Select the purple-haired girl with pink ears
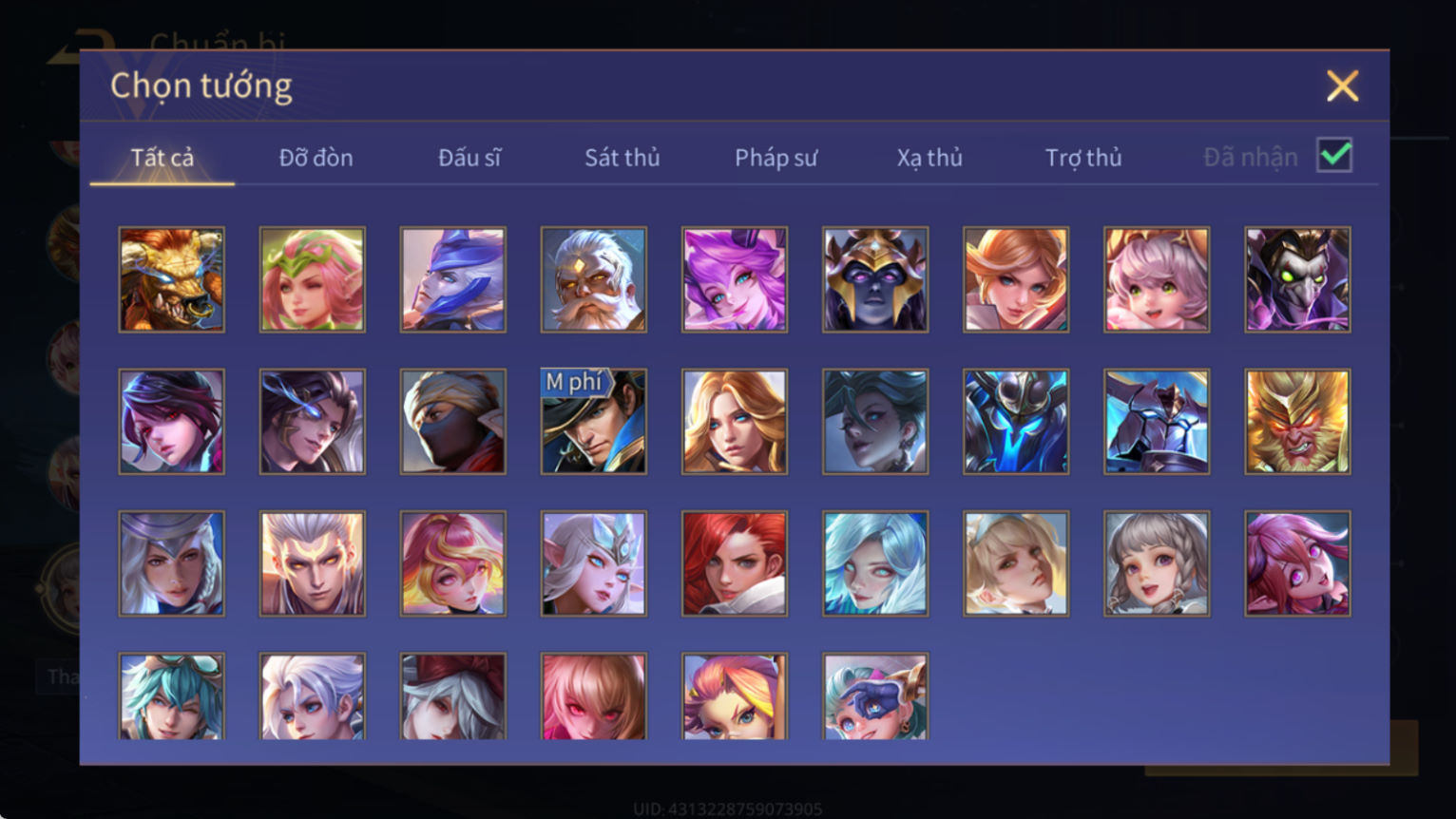Viewport: 1456px width, 819px height. 735,279
